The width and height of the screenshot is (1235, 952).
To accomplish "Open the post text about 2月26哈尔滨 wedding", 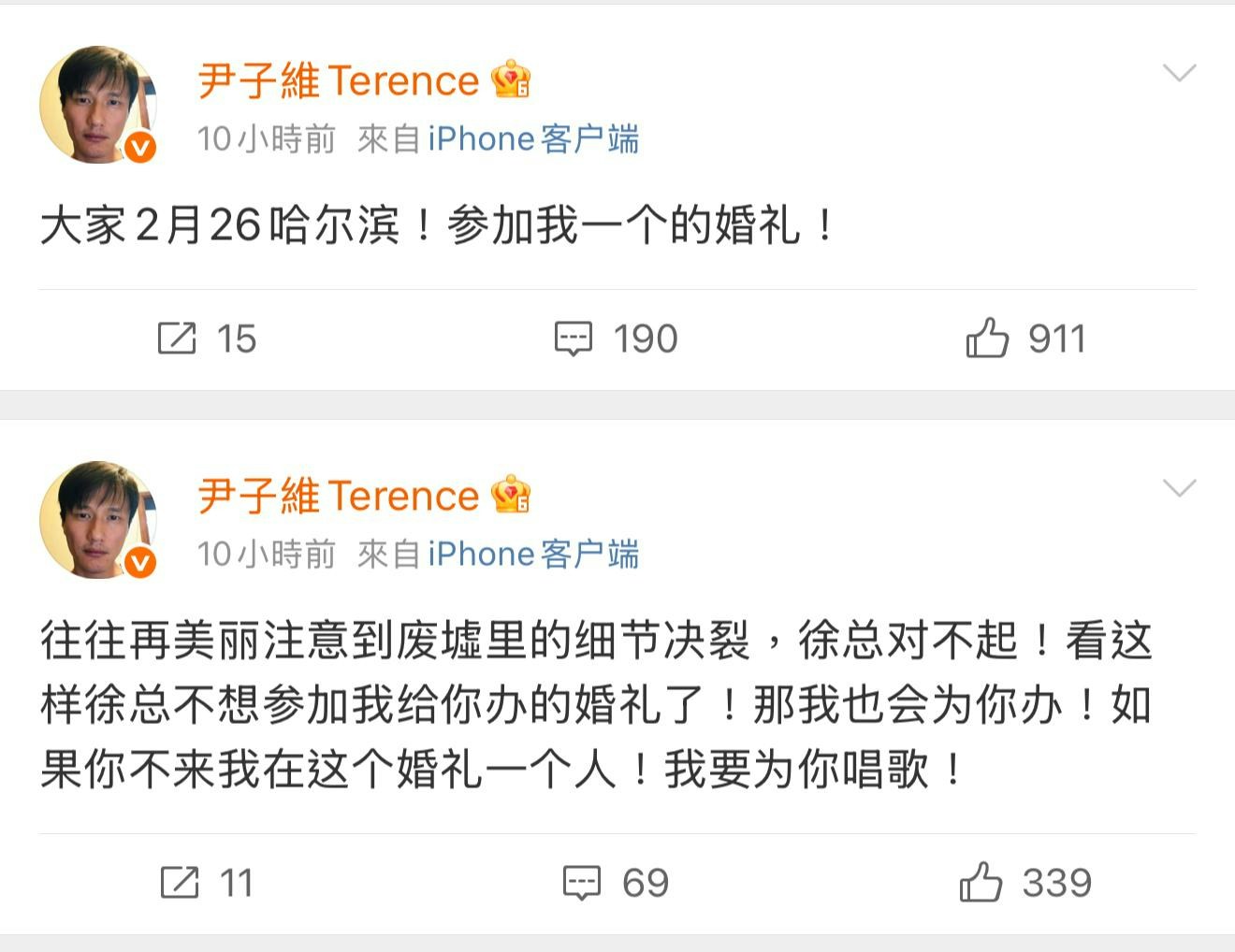I will (438, 226).
